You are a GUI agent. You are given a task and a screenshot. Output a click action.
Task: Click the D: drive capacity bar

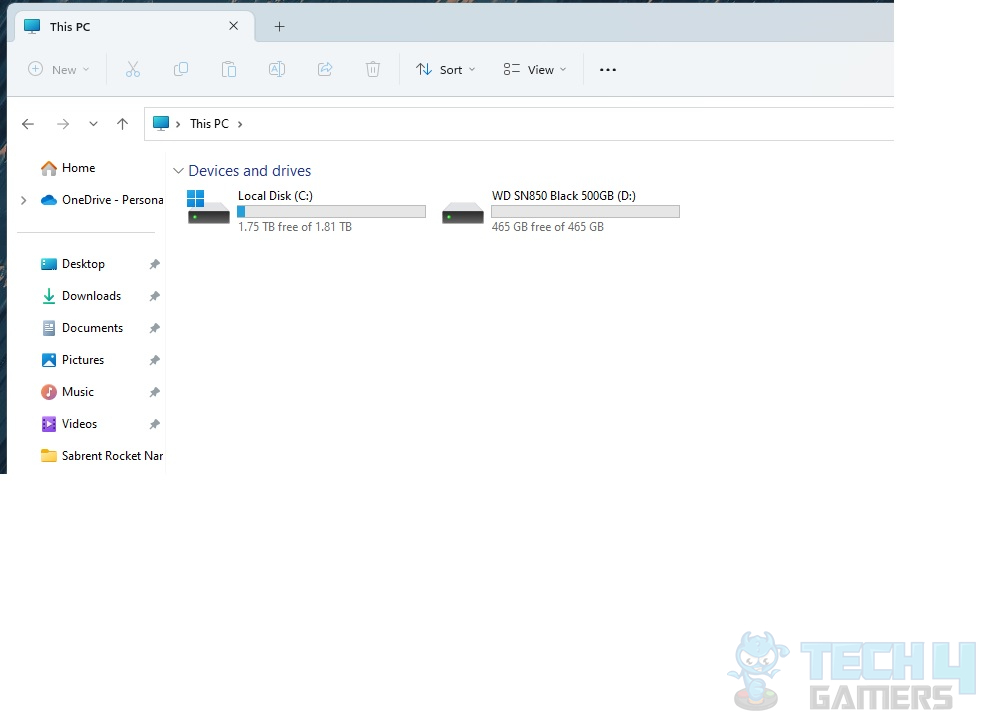point(585,212)
